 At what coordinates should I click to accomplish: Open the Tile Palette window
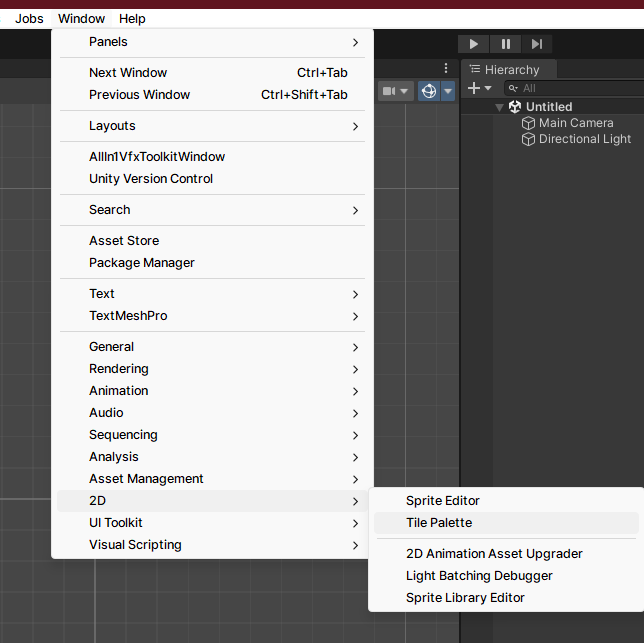[x=506, y=523]
